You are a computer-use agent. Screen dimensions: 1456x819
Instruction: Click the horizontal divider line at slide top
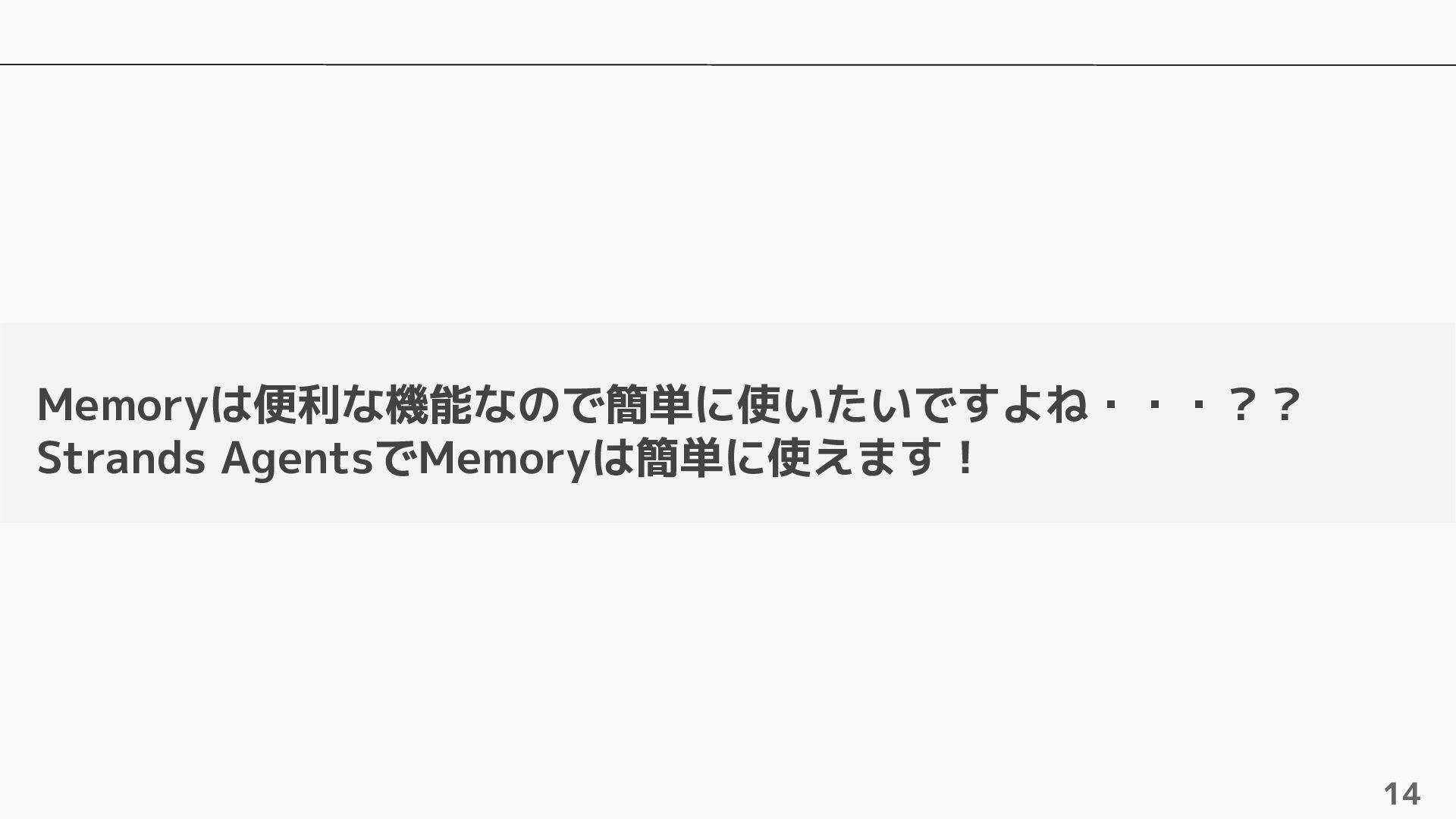point(728,64)
